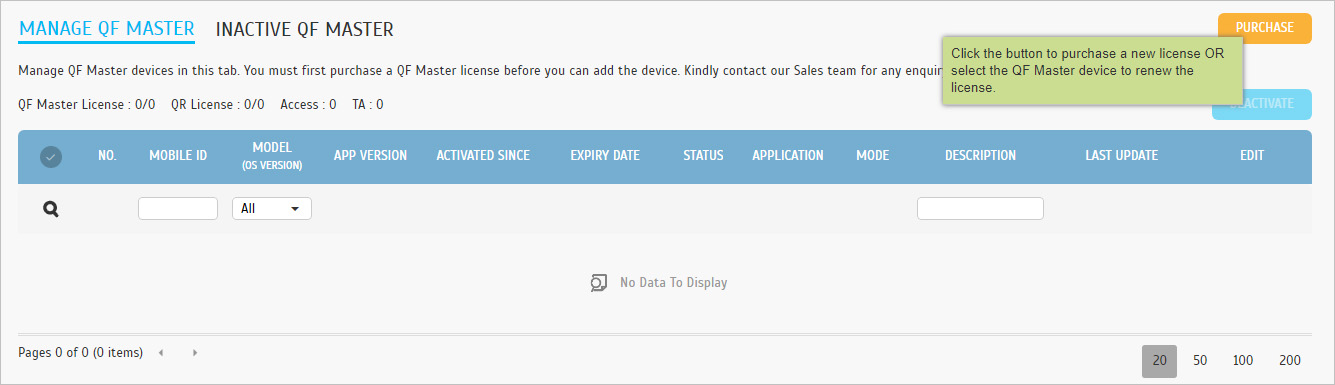1335x385 pixels.
Task: Set page size to 200 items
Action: tap(1290, 361)
